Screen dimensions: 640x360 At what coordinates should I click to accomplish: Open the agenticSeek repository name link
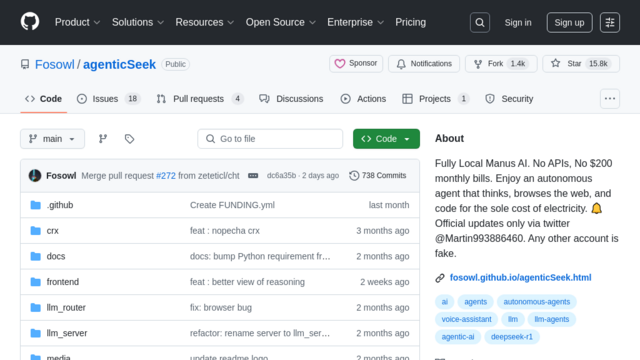pyautogui.click(x=119, y=64)
